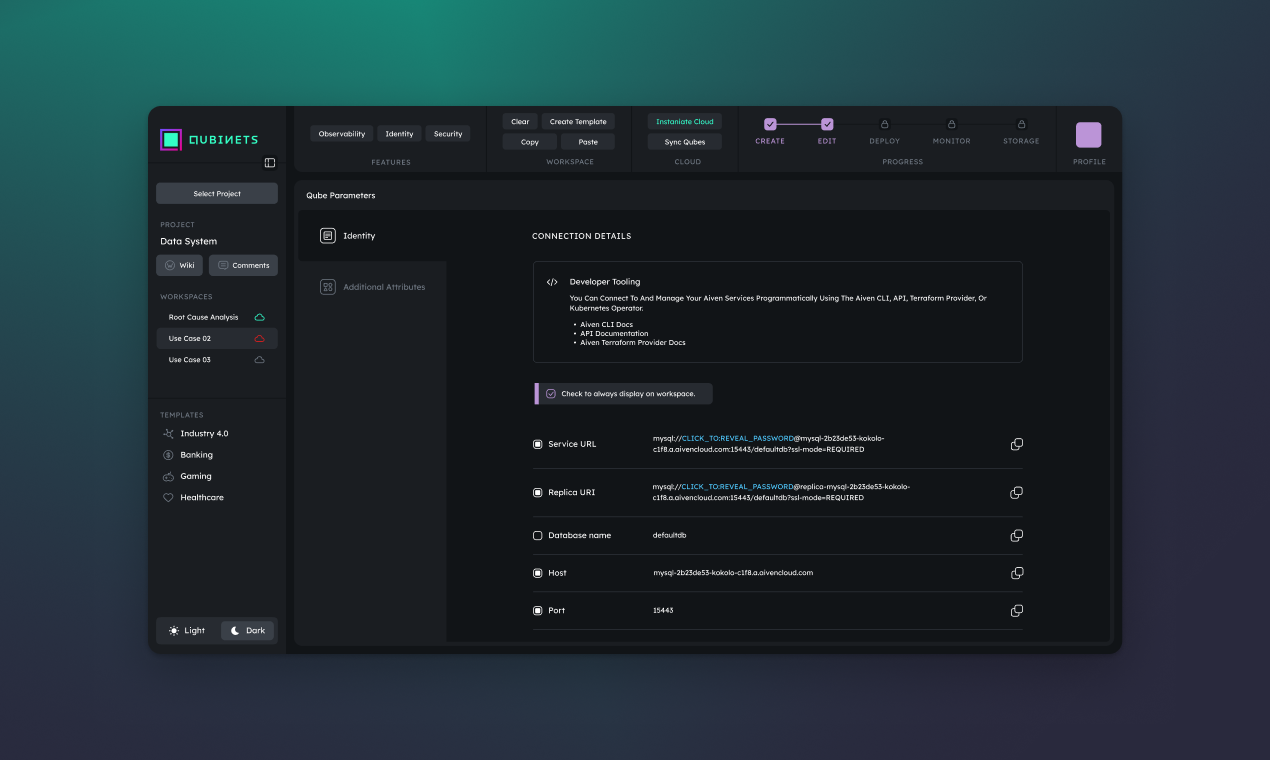Image resolution: width=1270 pixels, height=760 pixels.
Task: Click the checked EDIT progress step
Action: click(x=827, y=124)
